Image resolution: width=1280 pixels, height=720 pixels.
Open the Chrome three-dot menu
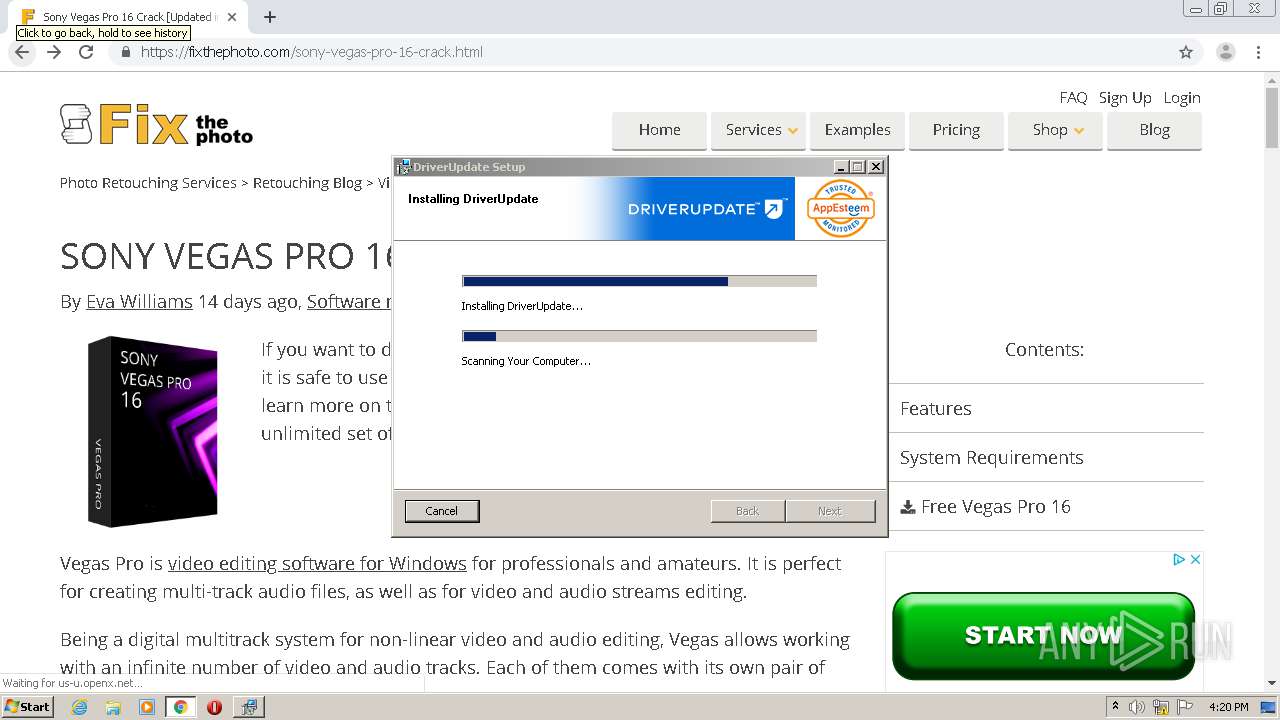1259,52
